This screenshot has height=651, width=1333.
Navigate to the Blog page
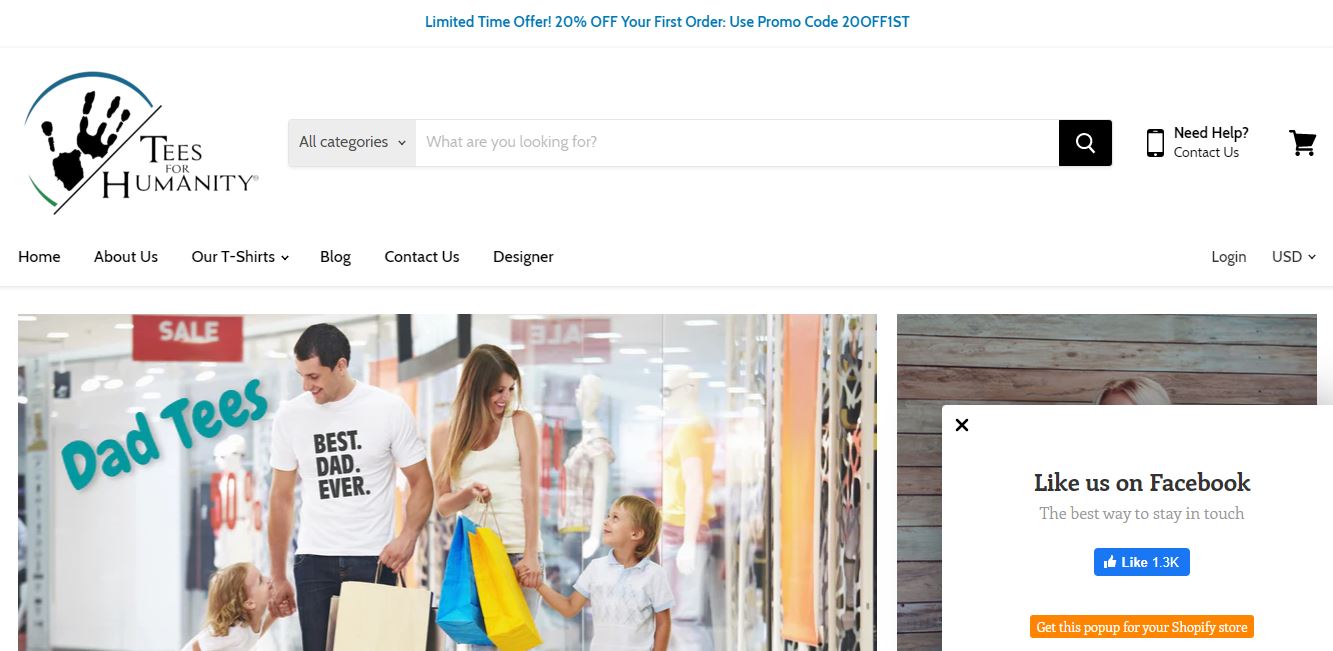tap(335, 257)
